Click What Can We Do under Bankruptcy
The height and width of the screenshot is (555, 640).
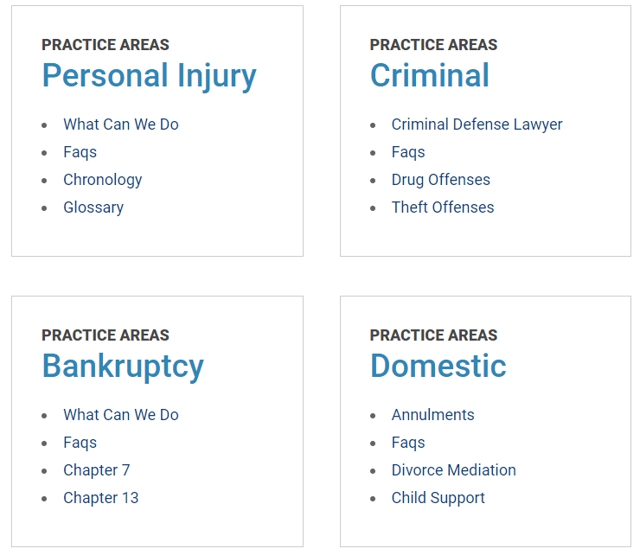[121, 415]
